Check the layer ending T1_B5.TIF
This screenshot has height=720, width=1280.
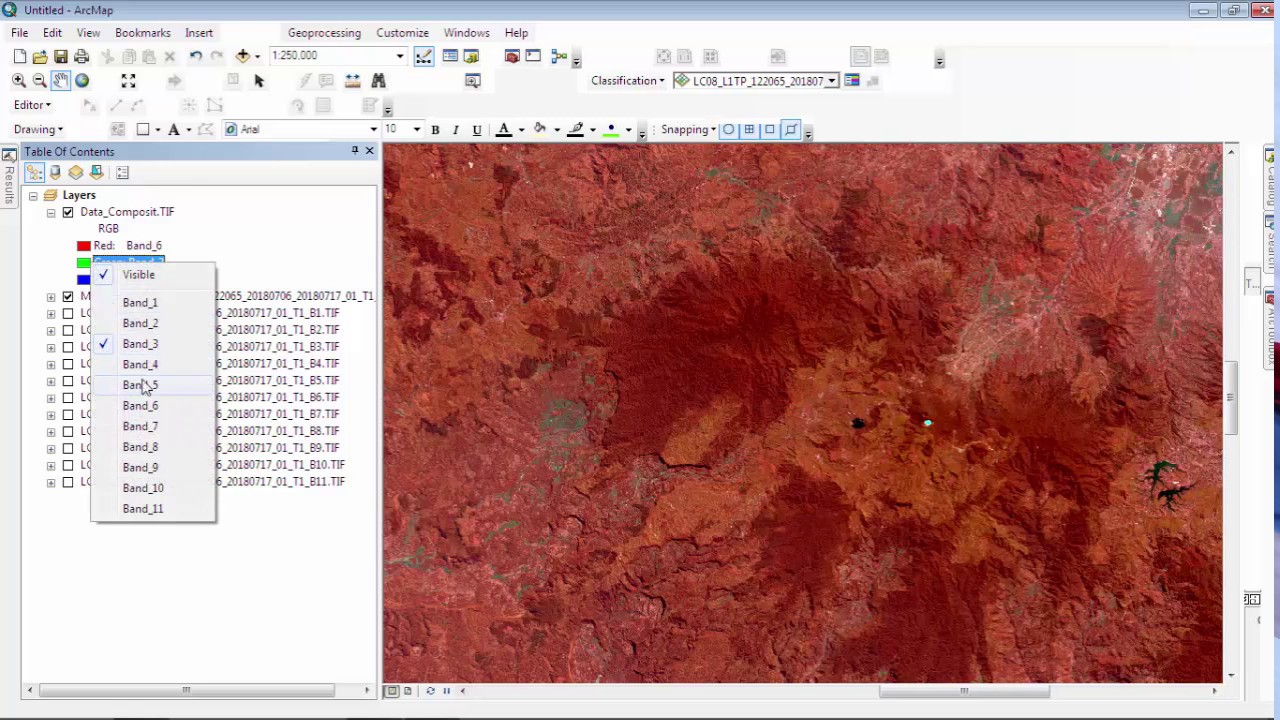(x=68, y=380)
